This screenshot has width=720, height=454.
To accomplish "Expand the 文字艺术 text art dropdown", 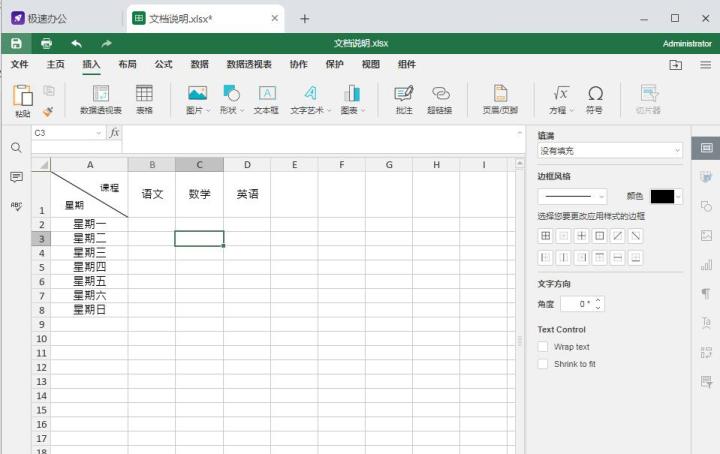I will pos(329,111).
